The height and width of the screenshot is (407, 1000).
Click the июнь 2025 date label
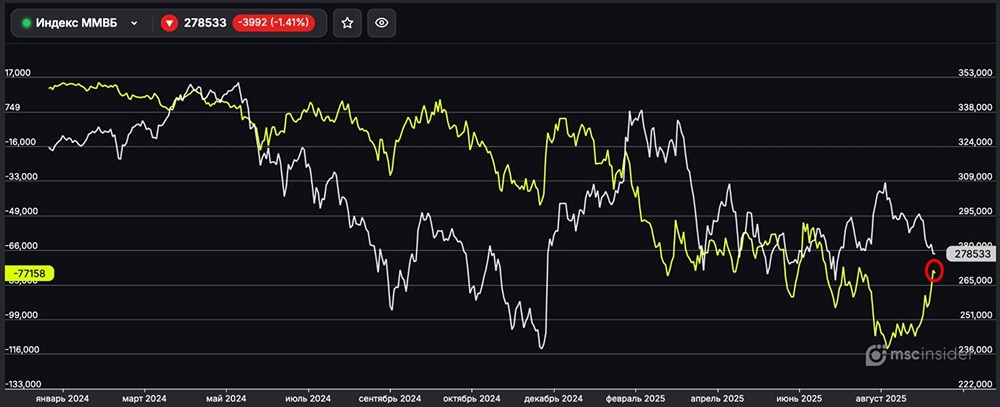[800, 398]
